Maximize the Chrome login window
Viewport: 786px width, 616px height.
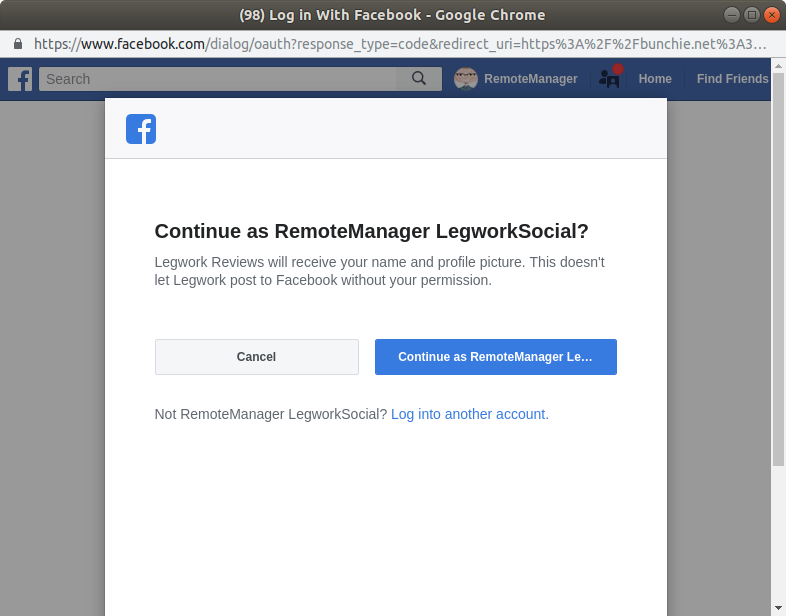coord(752,15)
